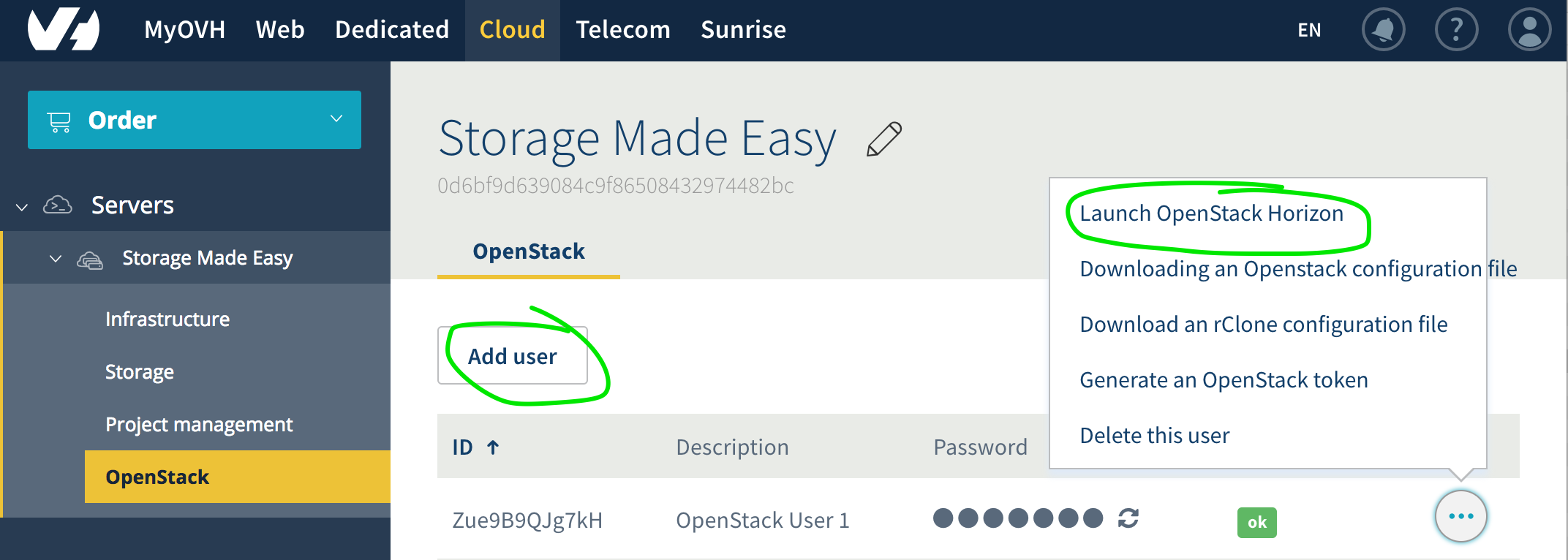Click the three-dots actions button
Viewport: 1568px width, 560px height.
point(1460,516)
